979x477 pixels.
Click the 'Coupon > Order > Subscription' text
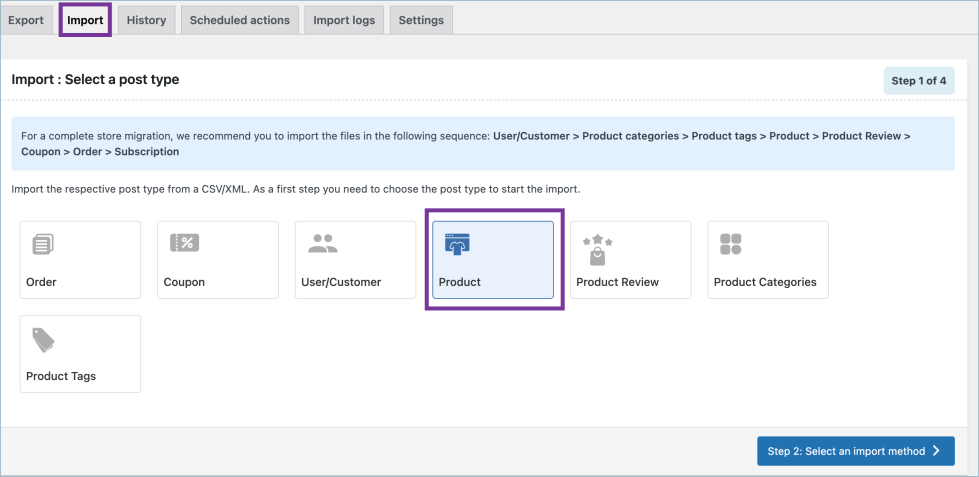100,152
